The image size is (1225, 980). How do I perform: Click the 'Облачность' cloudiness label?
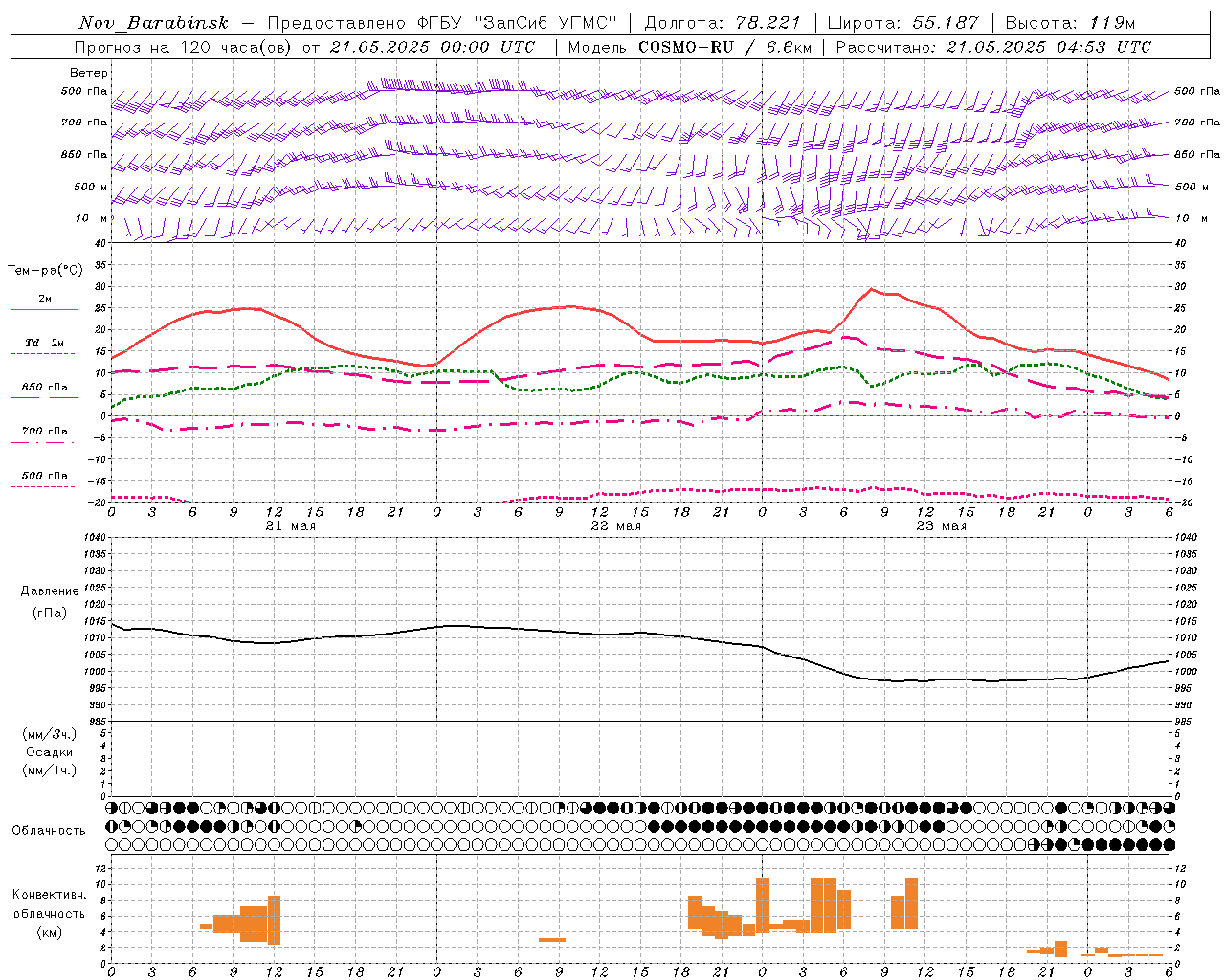[49, 831]
